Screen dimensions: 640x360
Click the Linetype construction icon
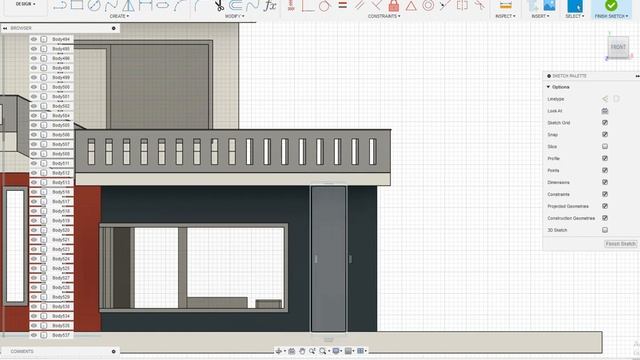[605, 99]
